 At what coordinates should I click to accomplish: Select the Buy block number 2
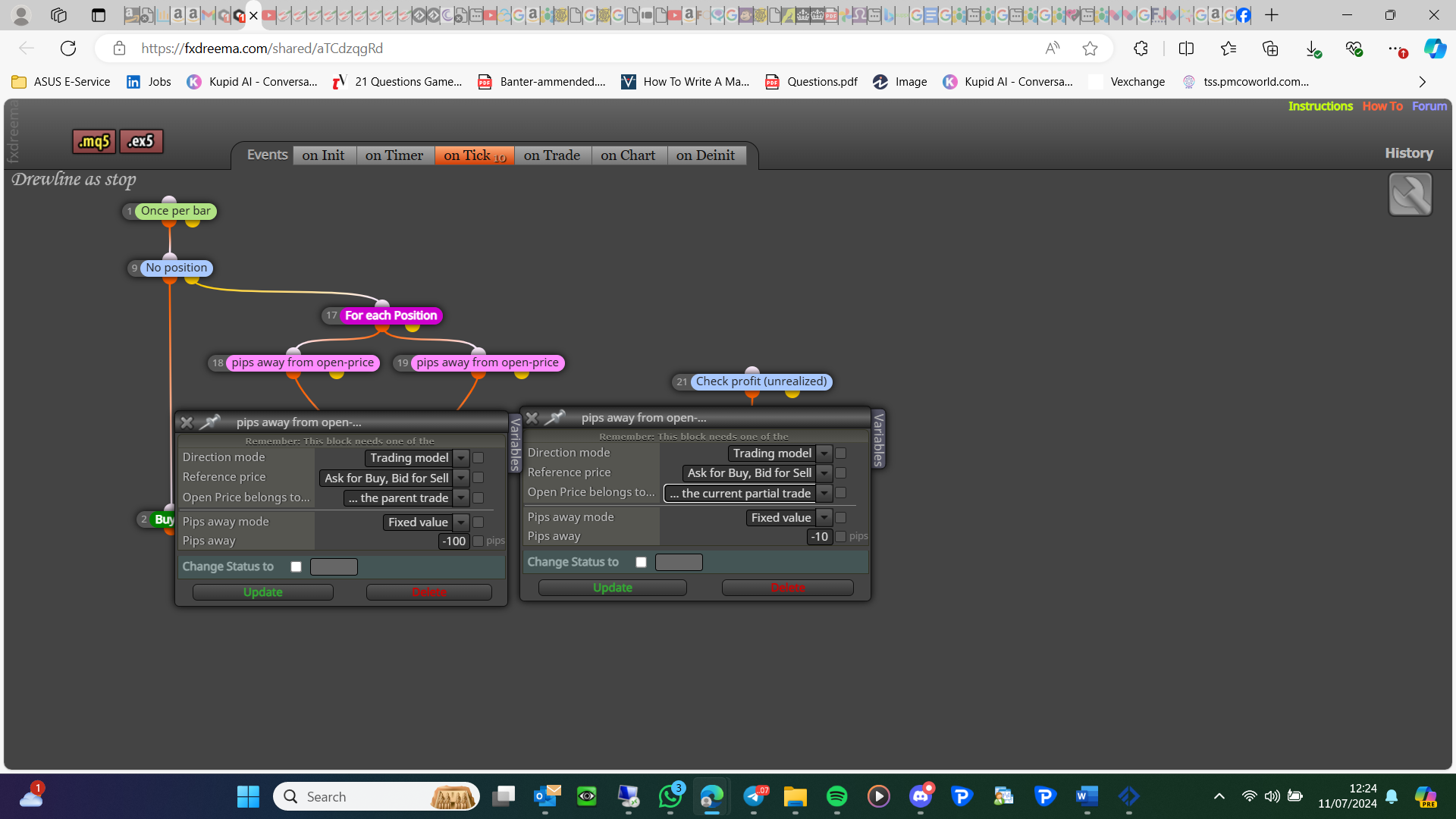click(164, 519)
